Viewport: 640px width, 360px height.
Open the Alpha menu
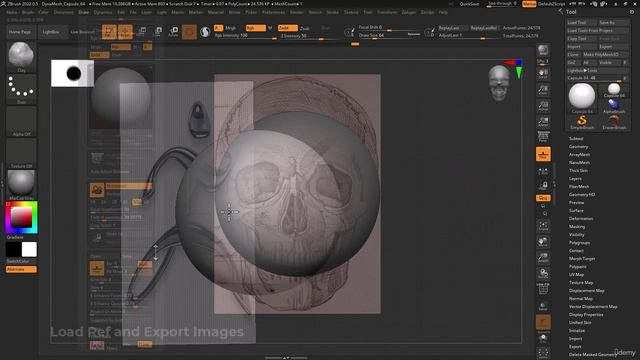(11, 12)
